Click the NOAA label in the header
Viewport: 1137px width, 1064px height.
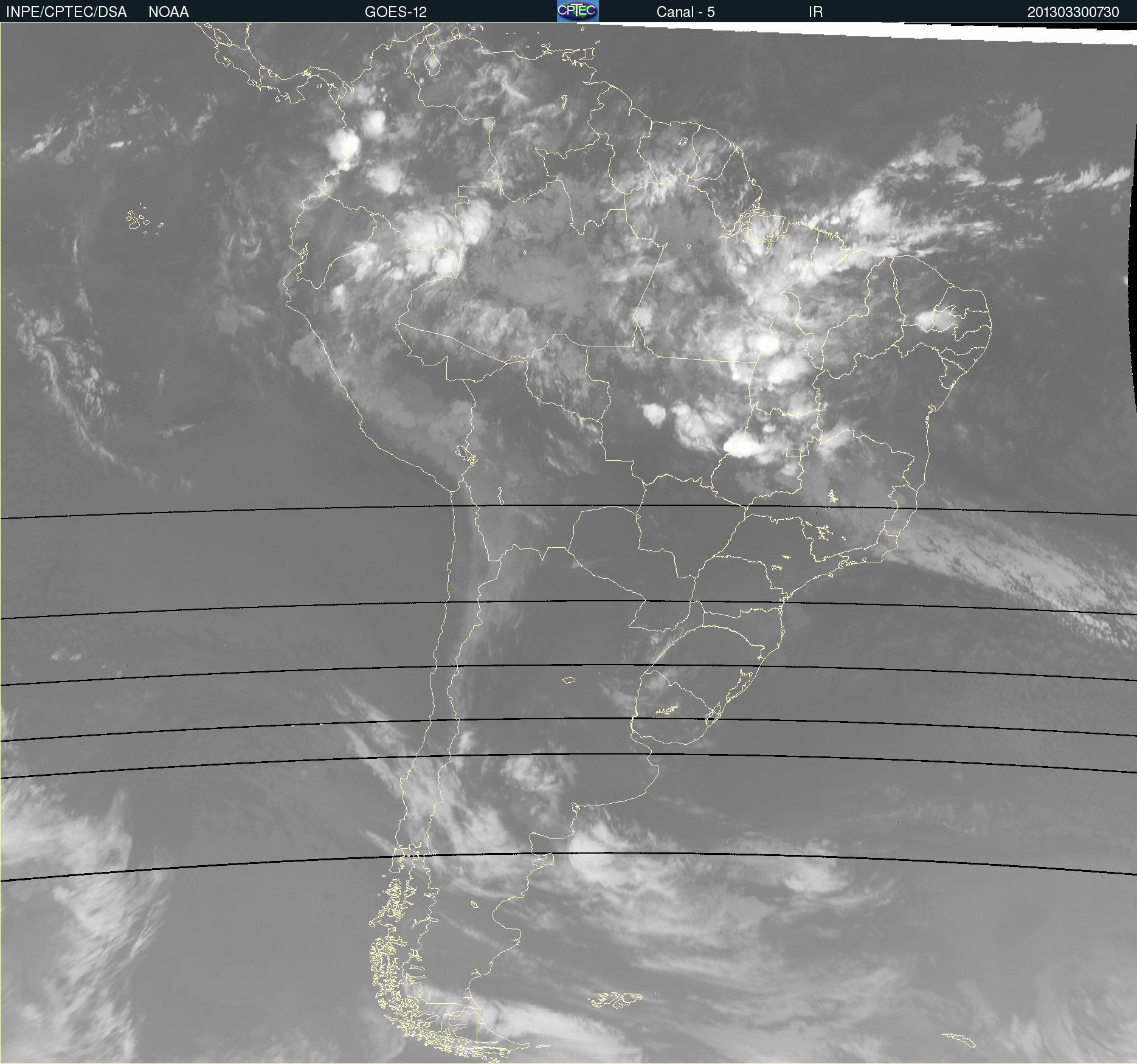[x=168, y=12]
